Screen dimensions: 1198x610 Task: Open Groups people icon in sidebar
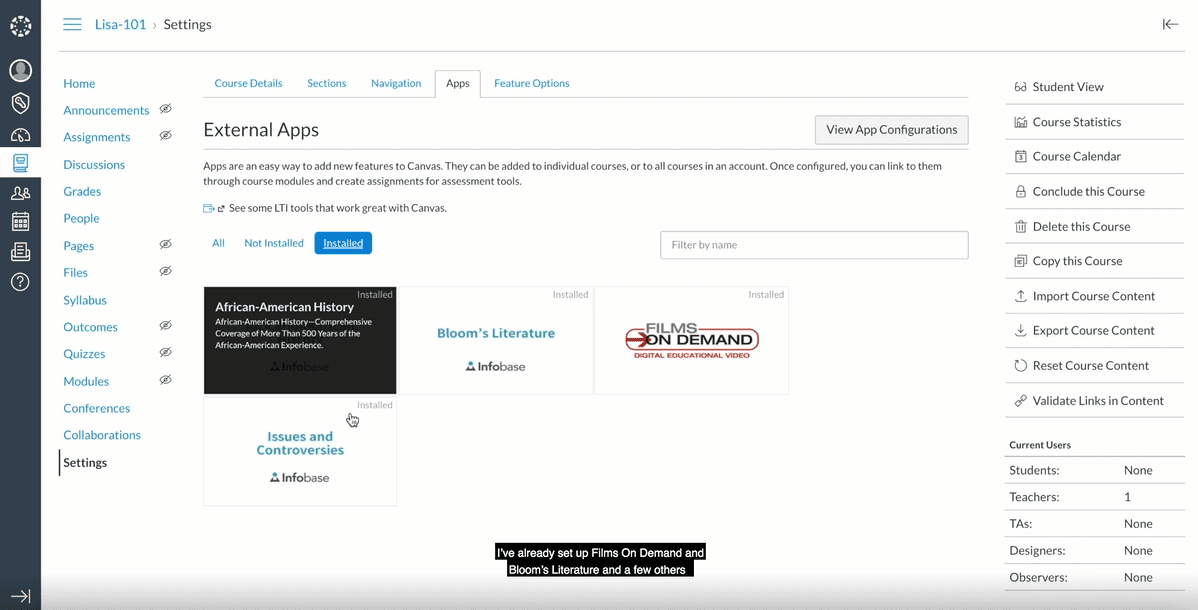point(21,193)
